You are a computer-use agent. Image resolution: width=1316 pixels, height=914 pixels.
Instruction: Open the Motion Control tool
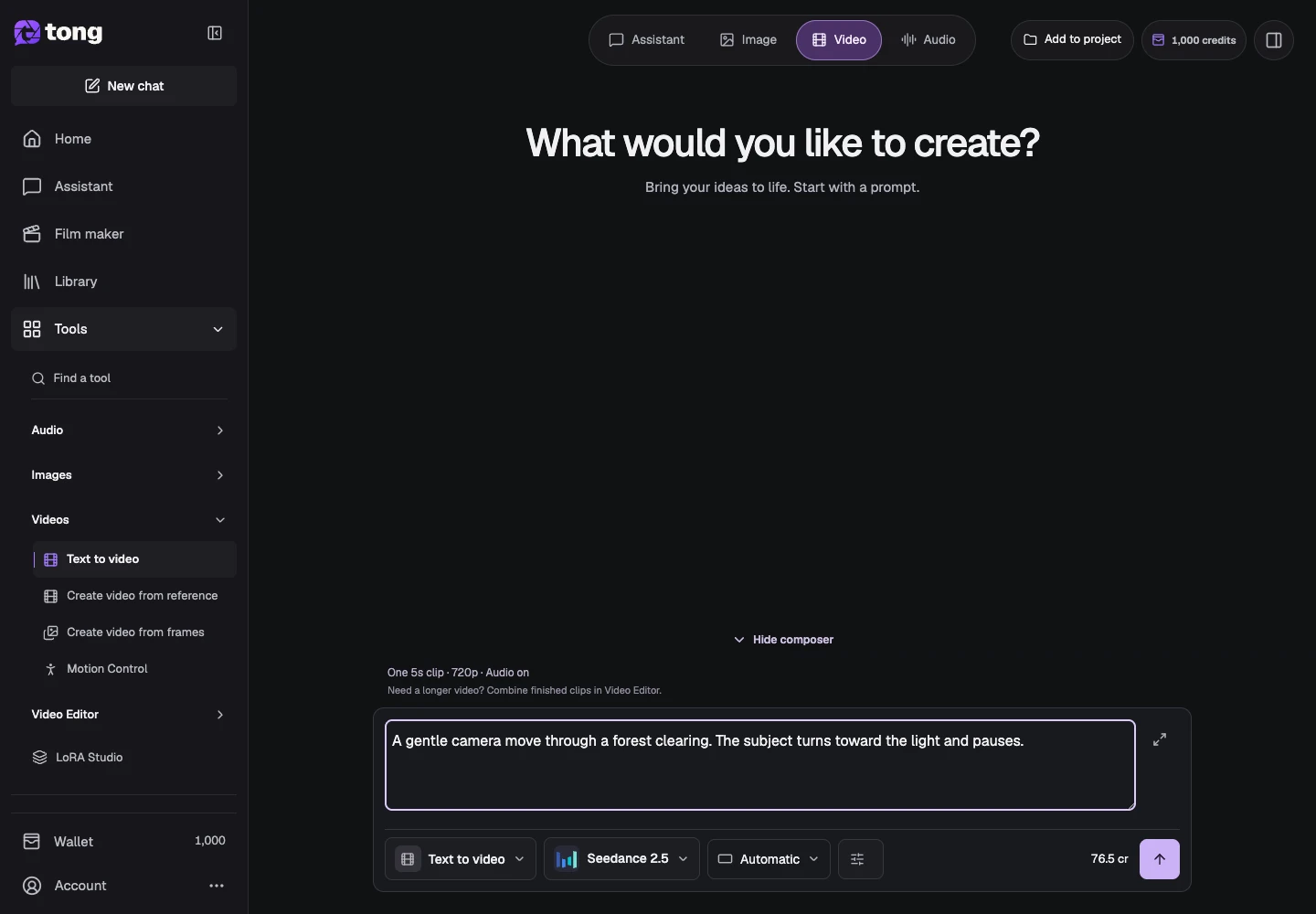135,669
